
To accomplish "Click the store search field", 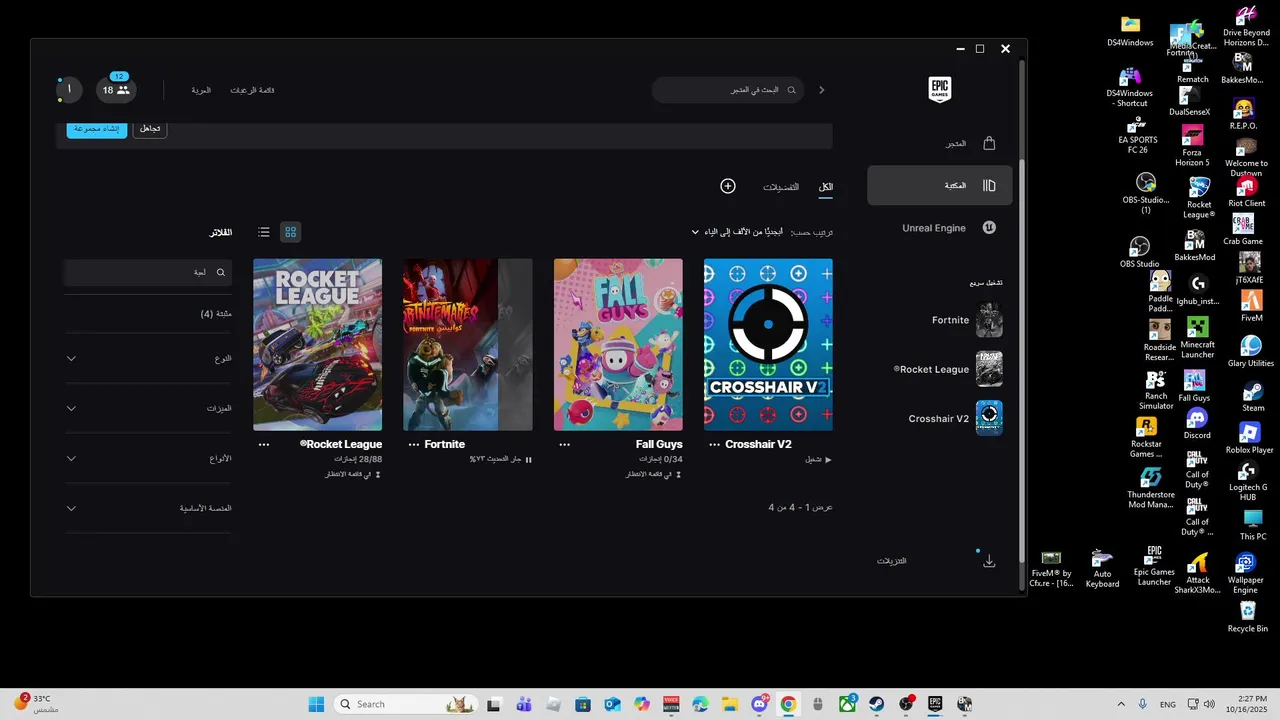I will (729, 90).
